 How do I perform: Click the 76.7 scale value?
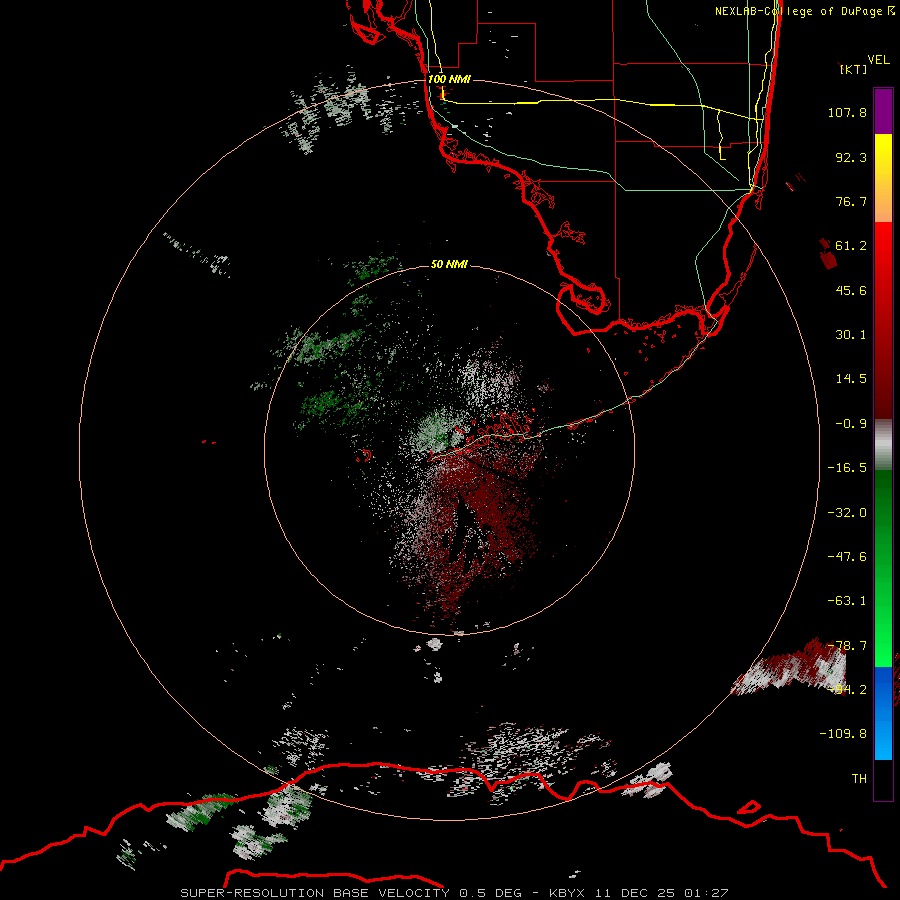(x=851, y=201)
